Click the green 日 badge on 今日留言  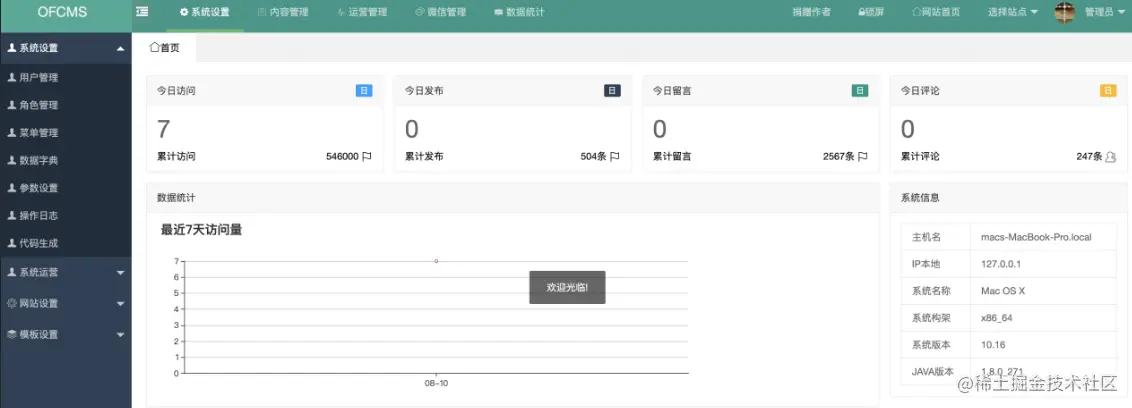click(860, 91)
